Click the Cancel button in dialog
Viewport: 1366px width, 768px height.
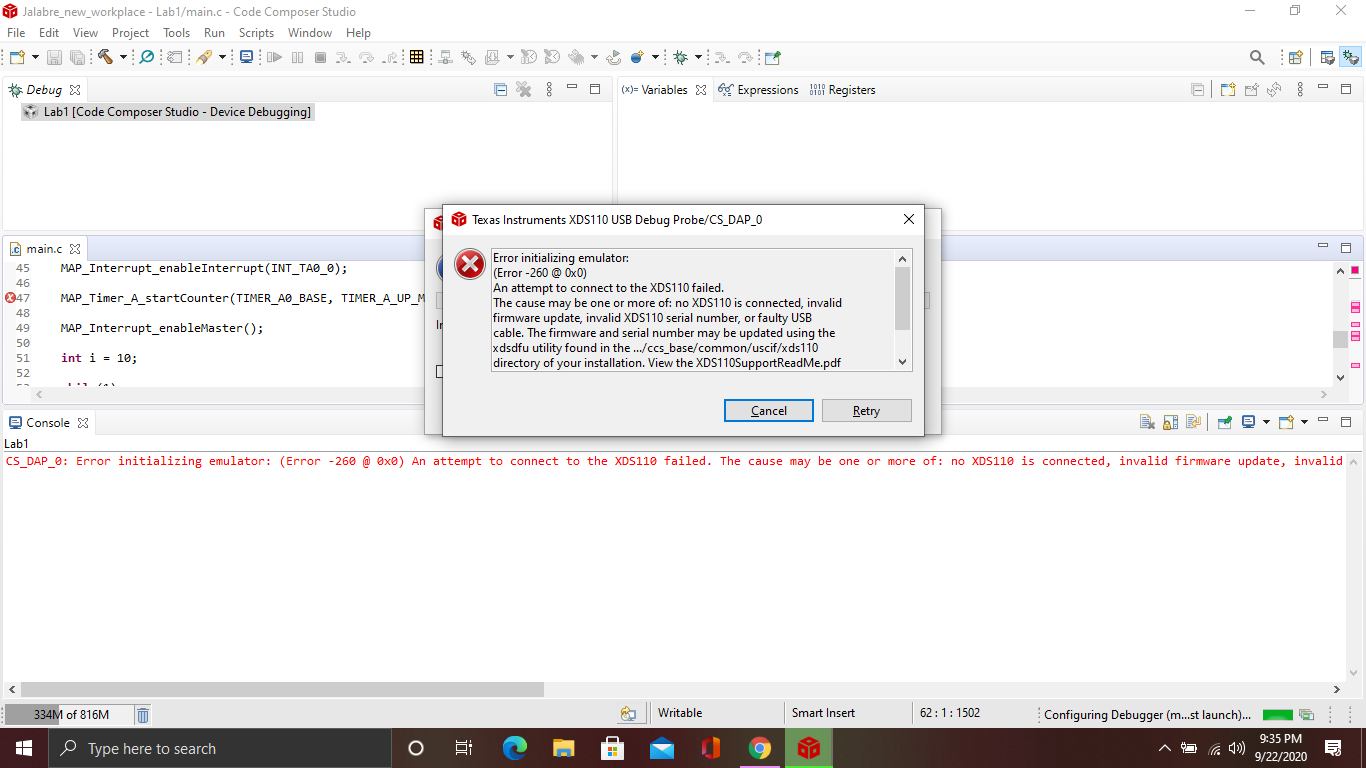[768, 411]
